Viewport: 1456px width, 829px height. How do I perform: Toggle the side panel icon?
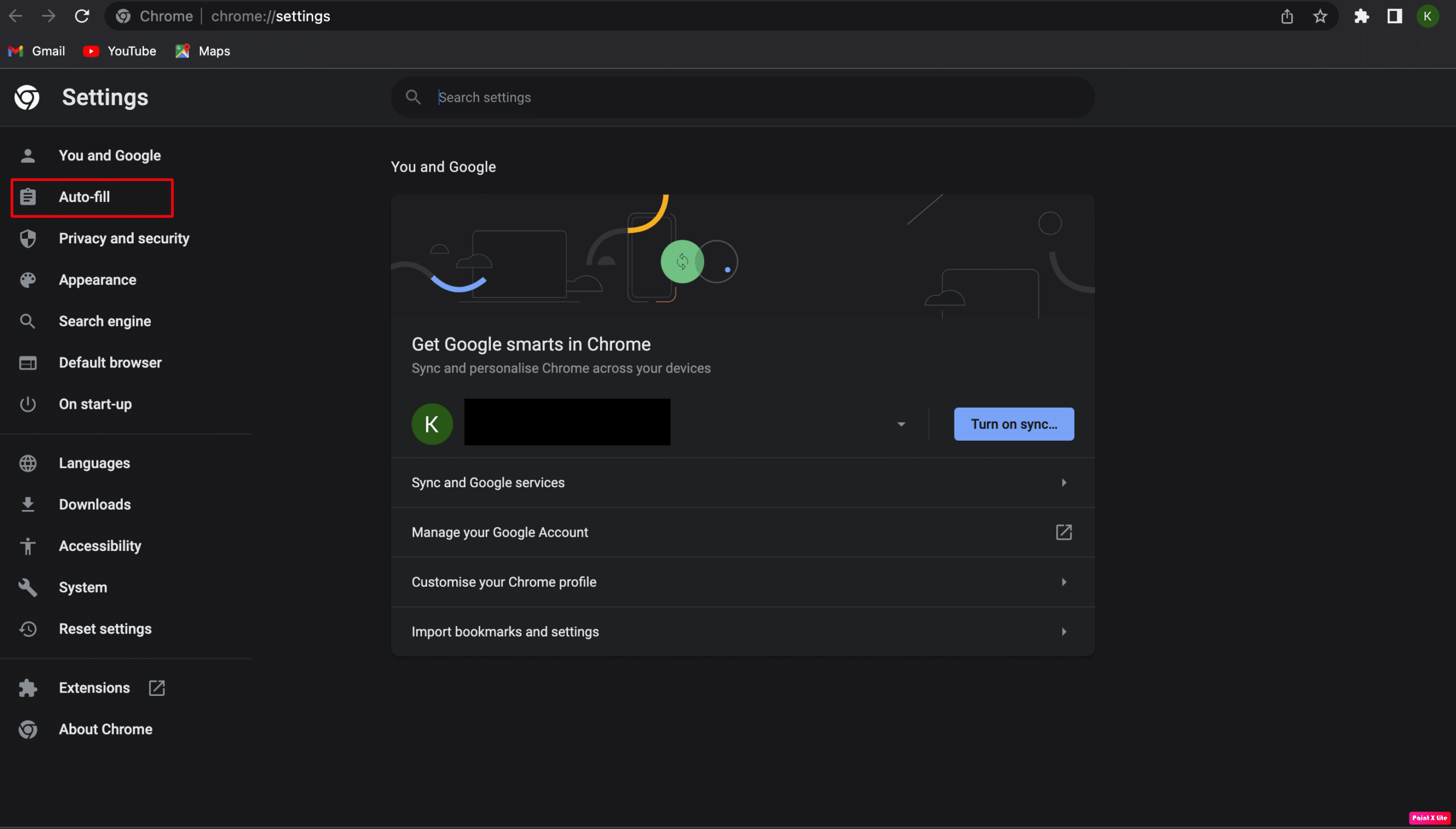(1395, 16)
